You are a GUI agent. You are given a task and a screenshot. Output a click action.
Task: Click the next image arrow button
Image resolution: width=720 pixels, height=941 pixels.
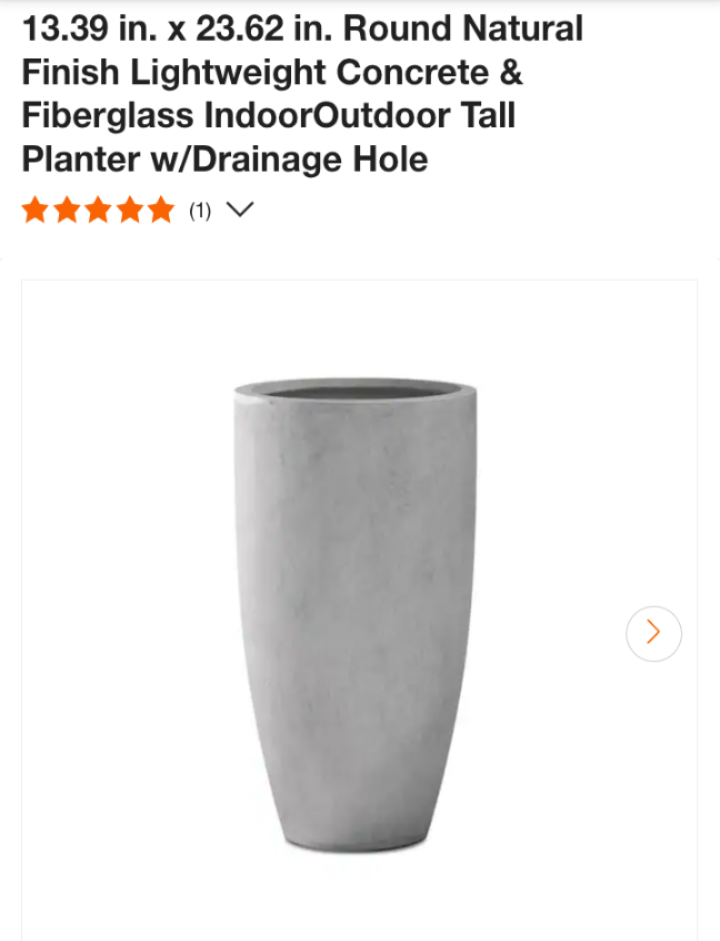(x=653, y=634)
